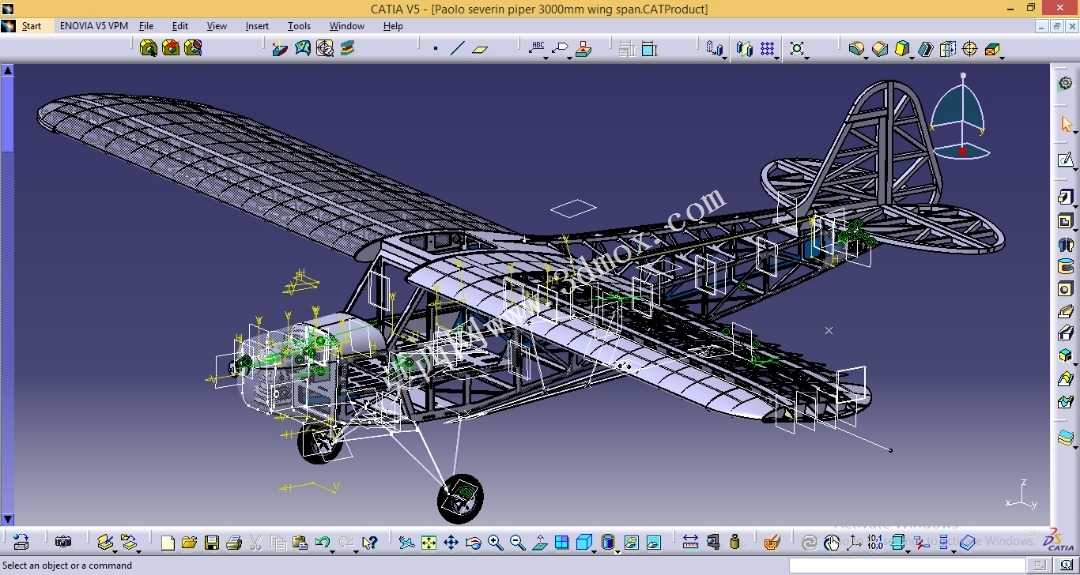Click the 3D compass in viewport

coord(960,117)
